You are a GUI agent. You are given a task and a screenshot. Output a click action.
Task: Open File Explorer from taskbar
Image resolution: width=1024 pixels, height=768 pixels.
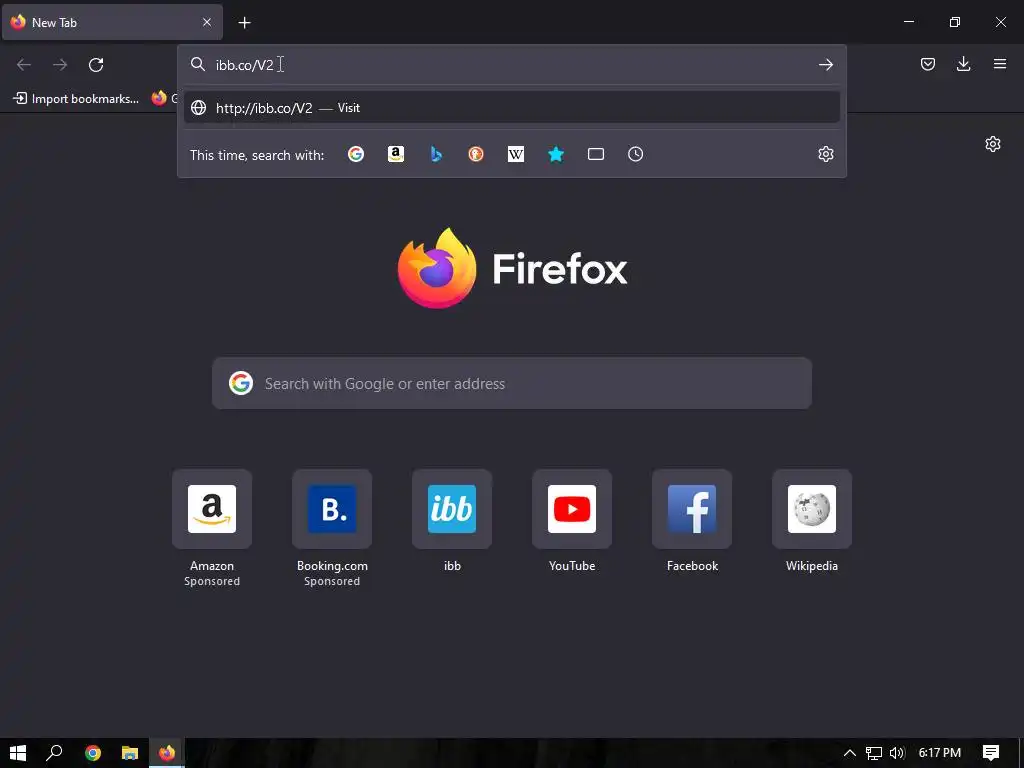(130, 753)
